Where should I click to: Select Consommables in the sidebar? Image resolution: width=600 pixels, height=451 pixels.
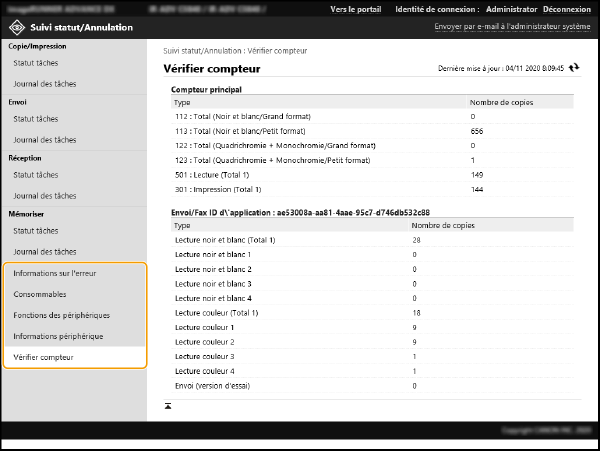(40, 294)
